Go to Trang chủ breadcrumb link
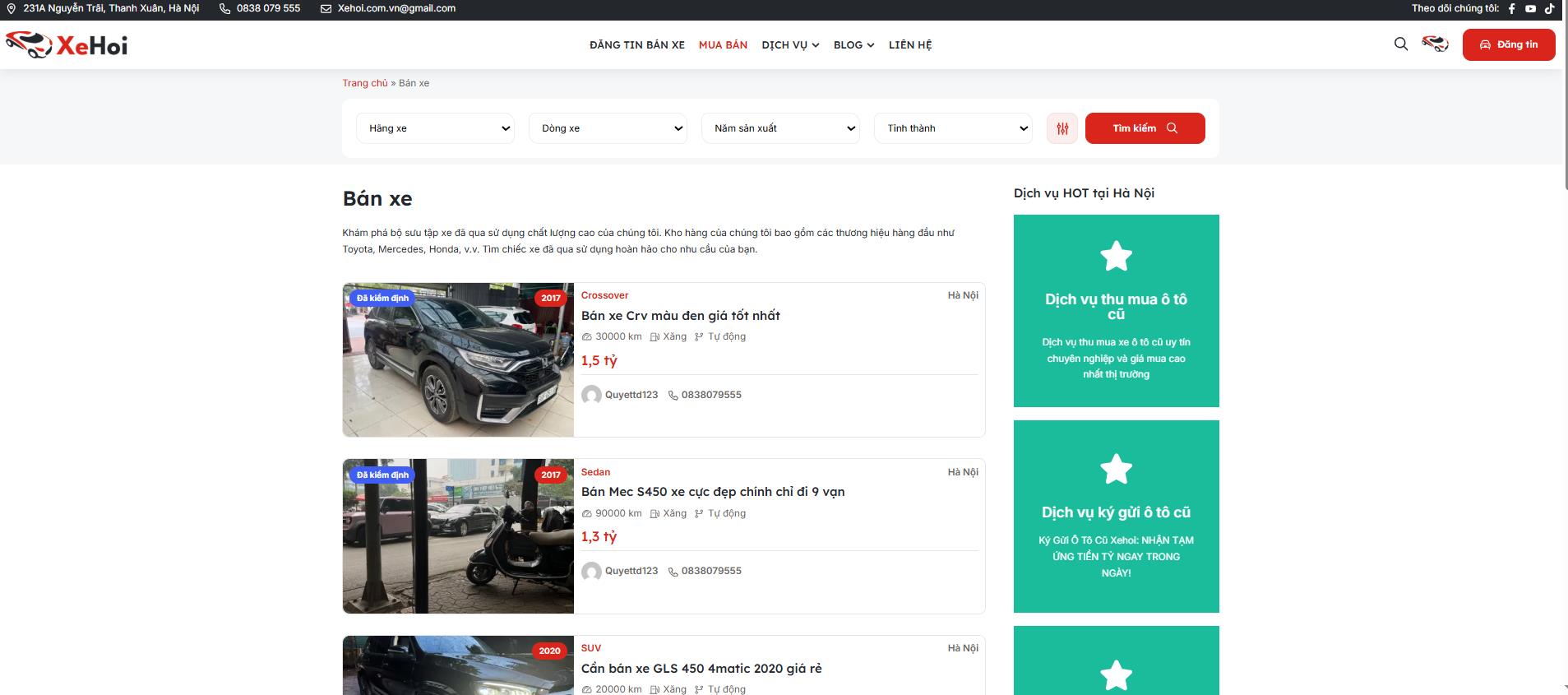The width and height of the screenshot is (1568, 695). [x=365, y=83]
